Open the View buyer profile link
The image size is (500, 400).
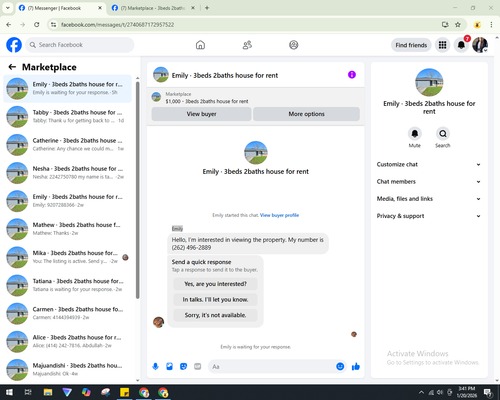(x=279, y=215)
